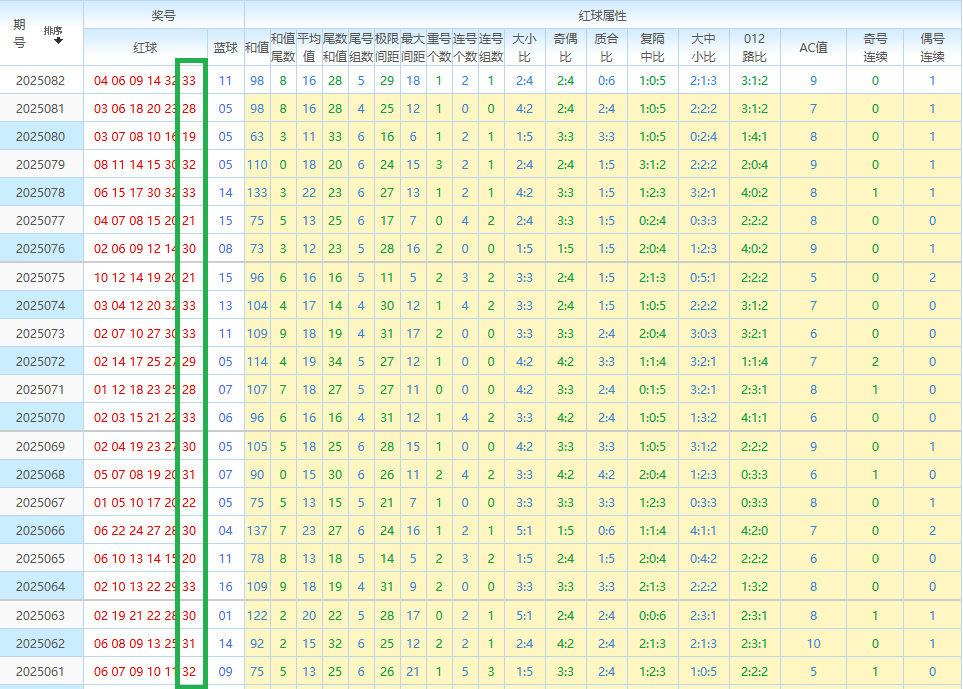The width and height of the screenshot is (963, 689).
Task: Click 大小比 value 5:1 in row 2025066
Action: tap(524, 531)
